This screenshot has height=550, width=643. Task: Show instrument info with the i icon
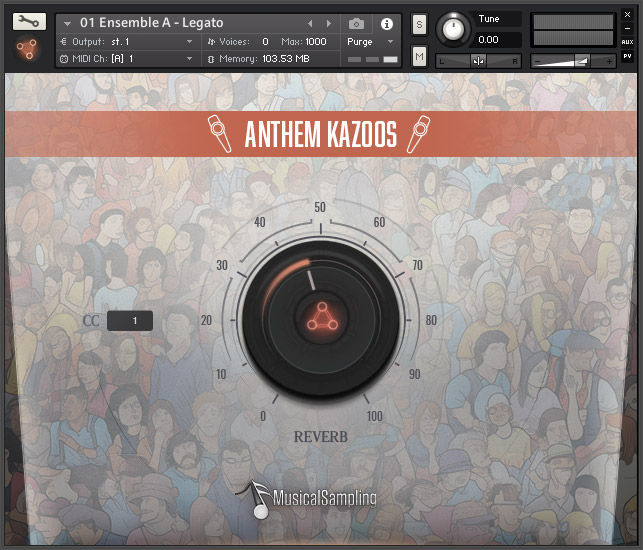click(x=387, y=24)
